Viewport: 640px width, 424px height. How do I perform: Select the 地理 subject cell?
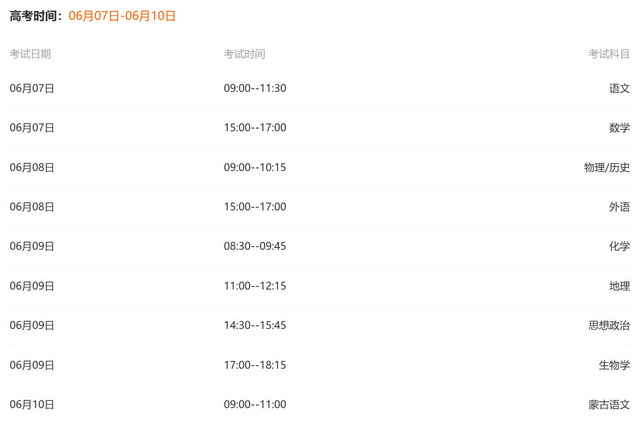(x=619, y=286)
